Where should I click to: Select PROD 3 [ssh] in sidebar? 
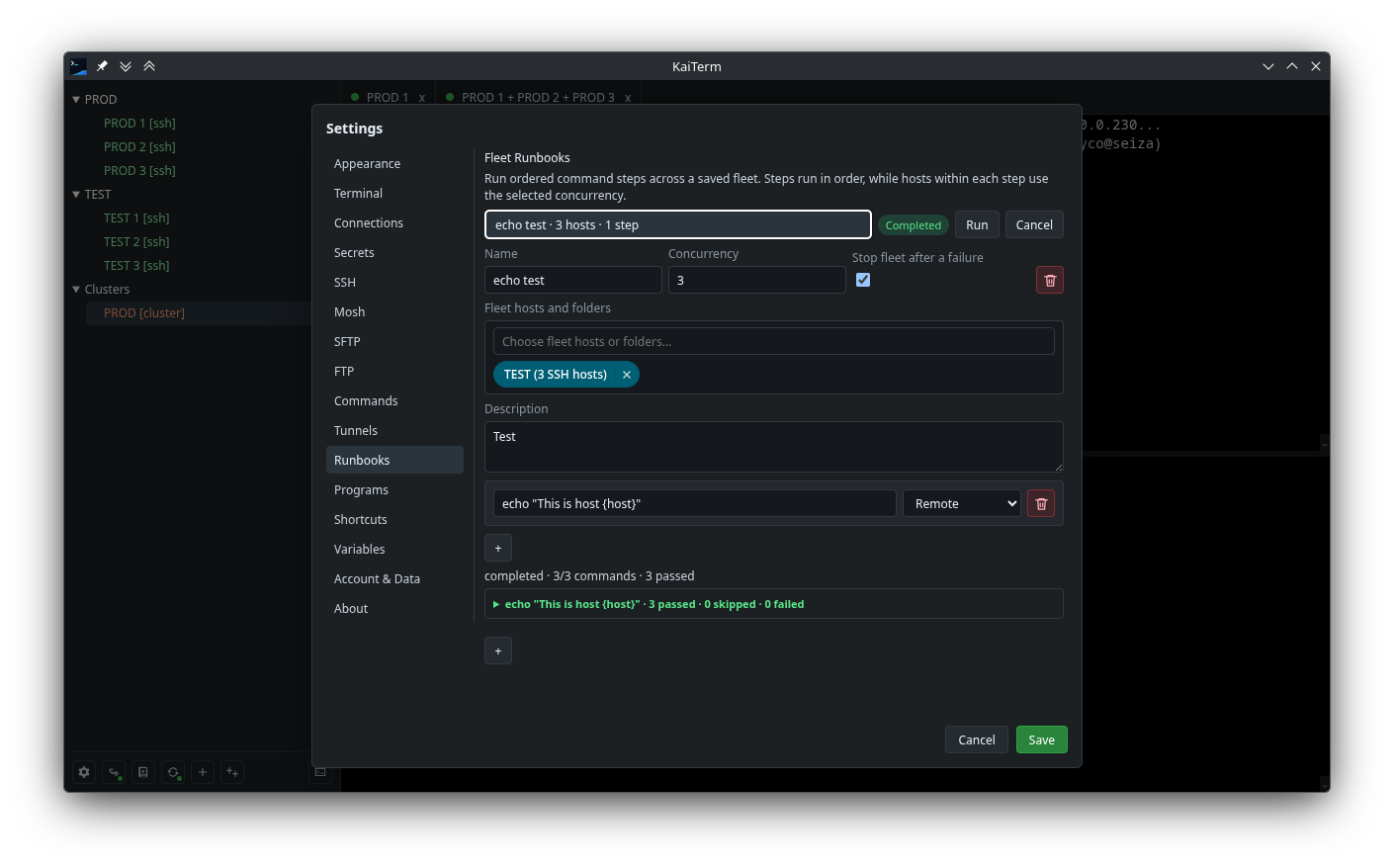(x=139, y=171)
